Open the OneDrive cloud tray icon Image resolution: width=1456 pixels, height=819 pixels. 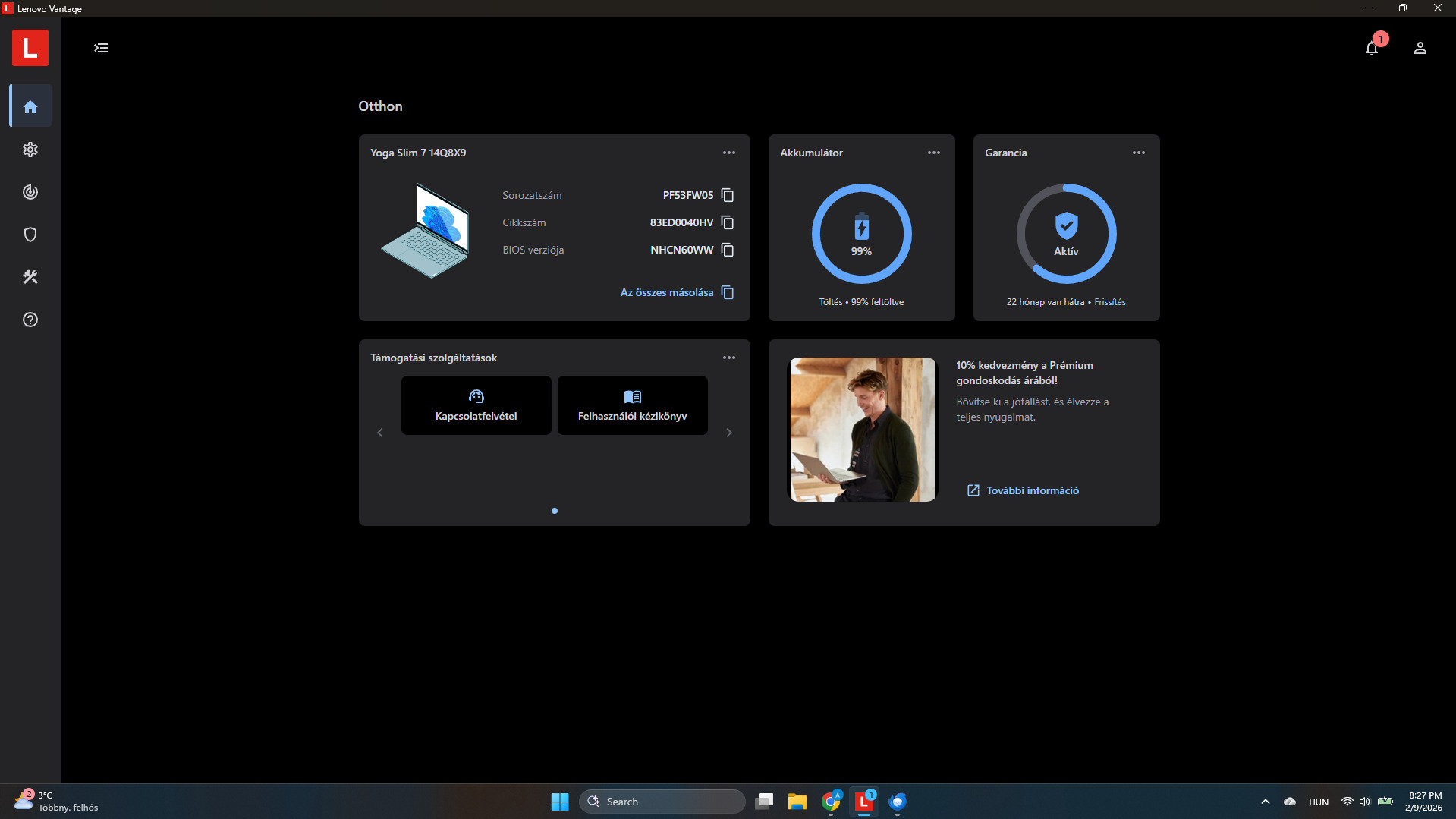(x=1290, y=802)
